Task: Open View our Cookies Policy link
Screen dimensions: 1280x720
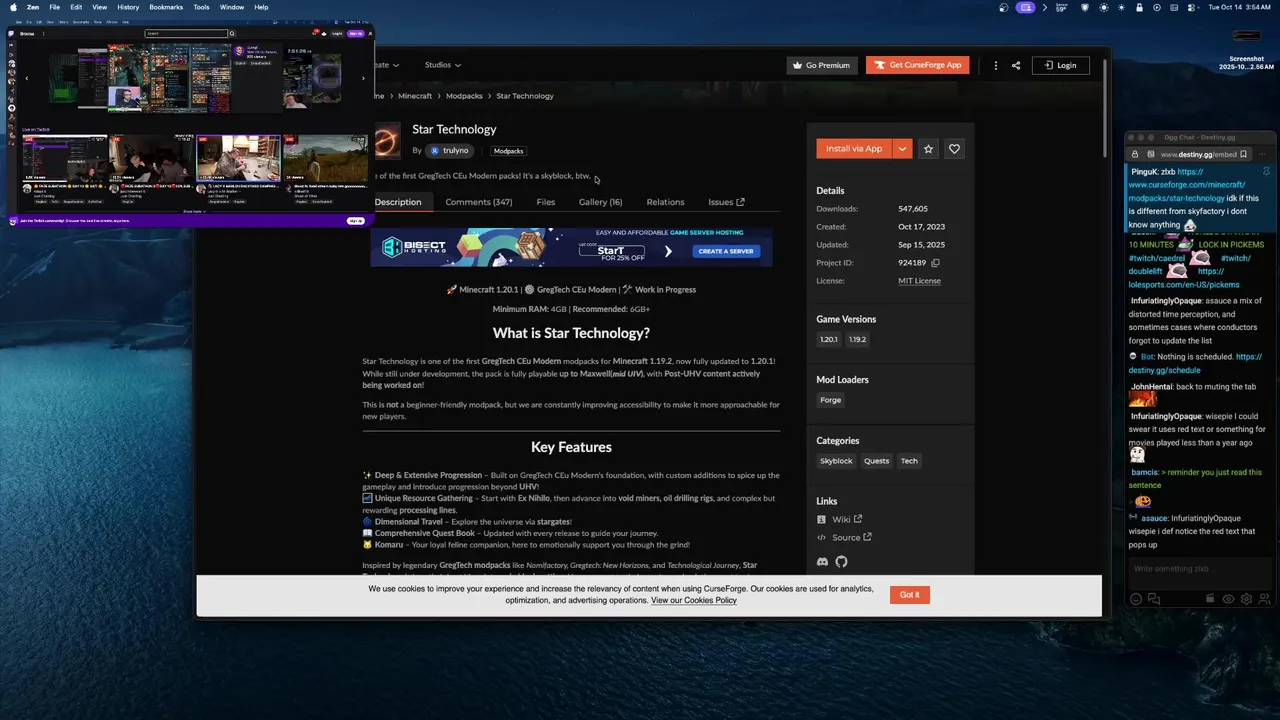Action: tap(693, 600)
